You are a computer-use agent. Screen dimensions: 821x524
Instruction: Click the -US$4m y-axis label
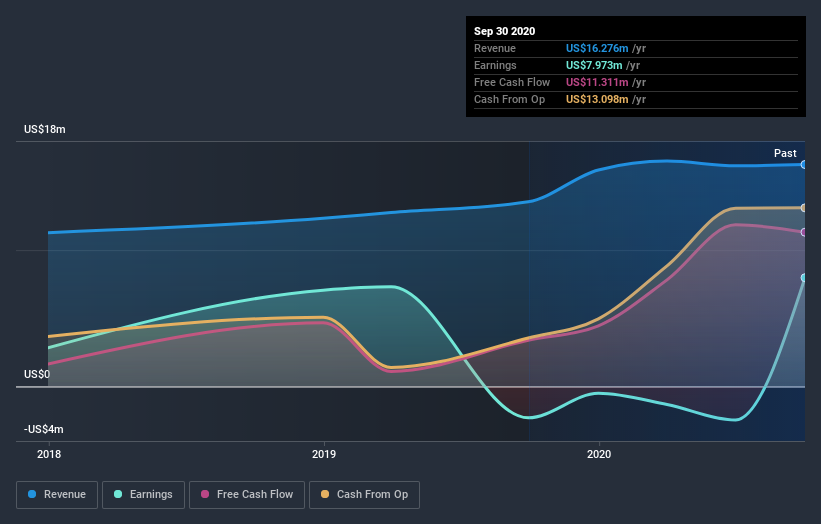click(43, 429)
